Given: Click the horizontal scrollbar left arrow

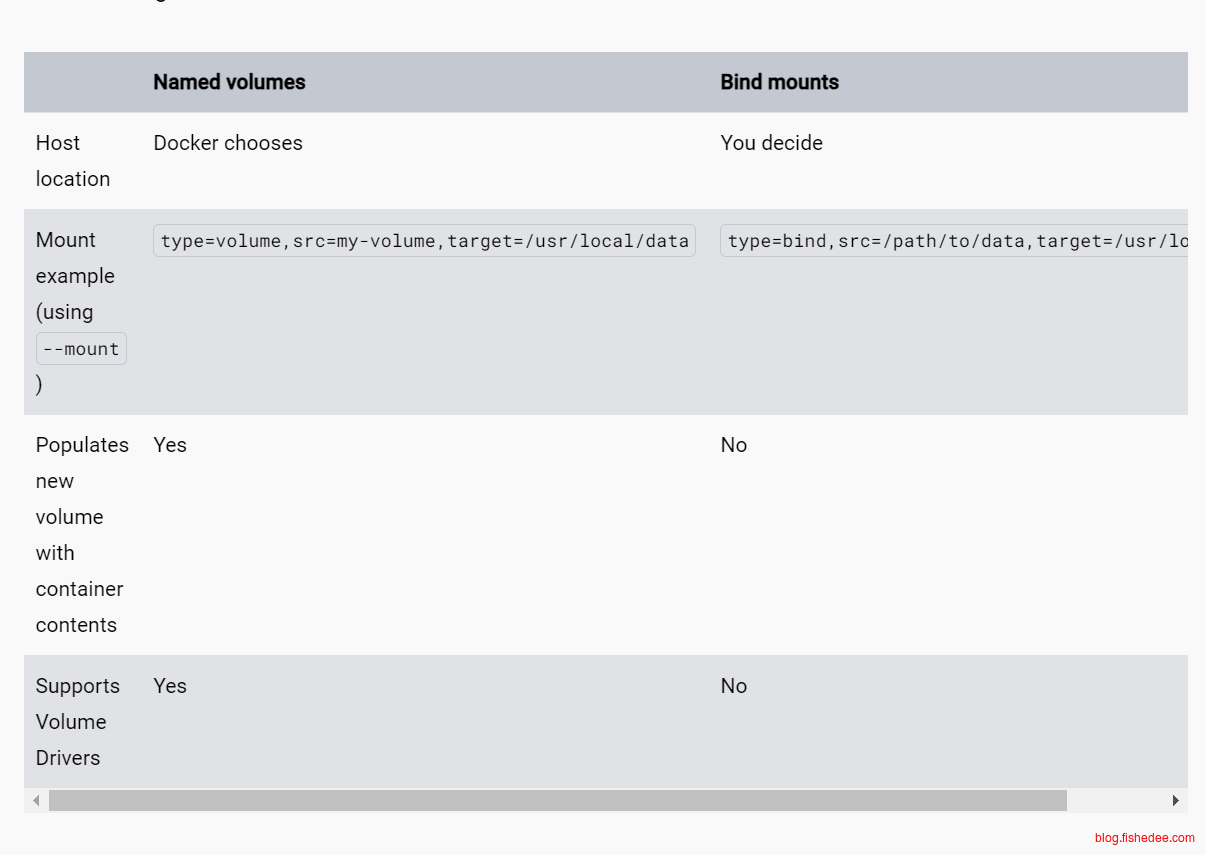Looking at the screenshot, I should [x=36, y=800].
